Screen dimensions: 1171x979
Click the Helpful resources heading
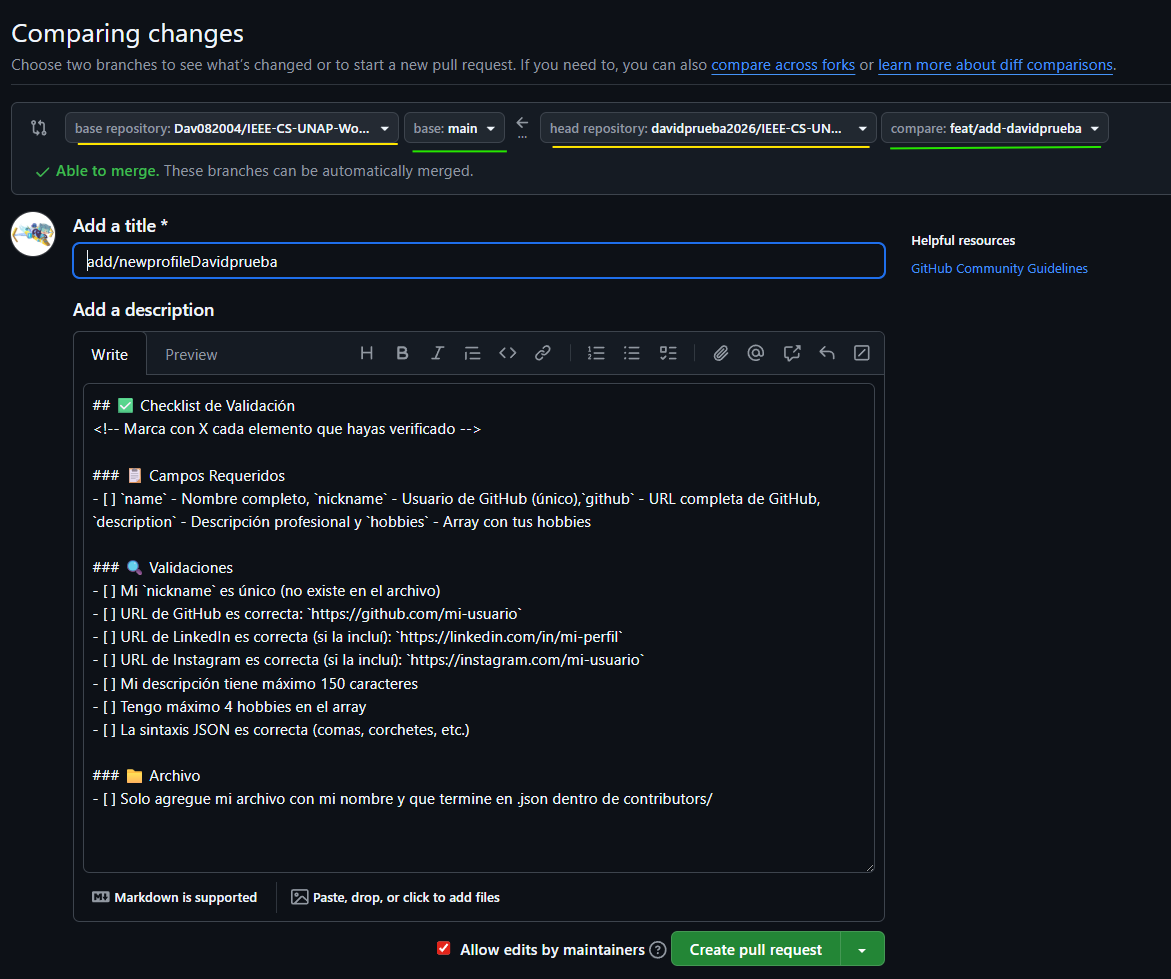pos(963,240)
